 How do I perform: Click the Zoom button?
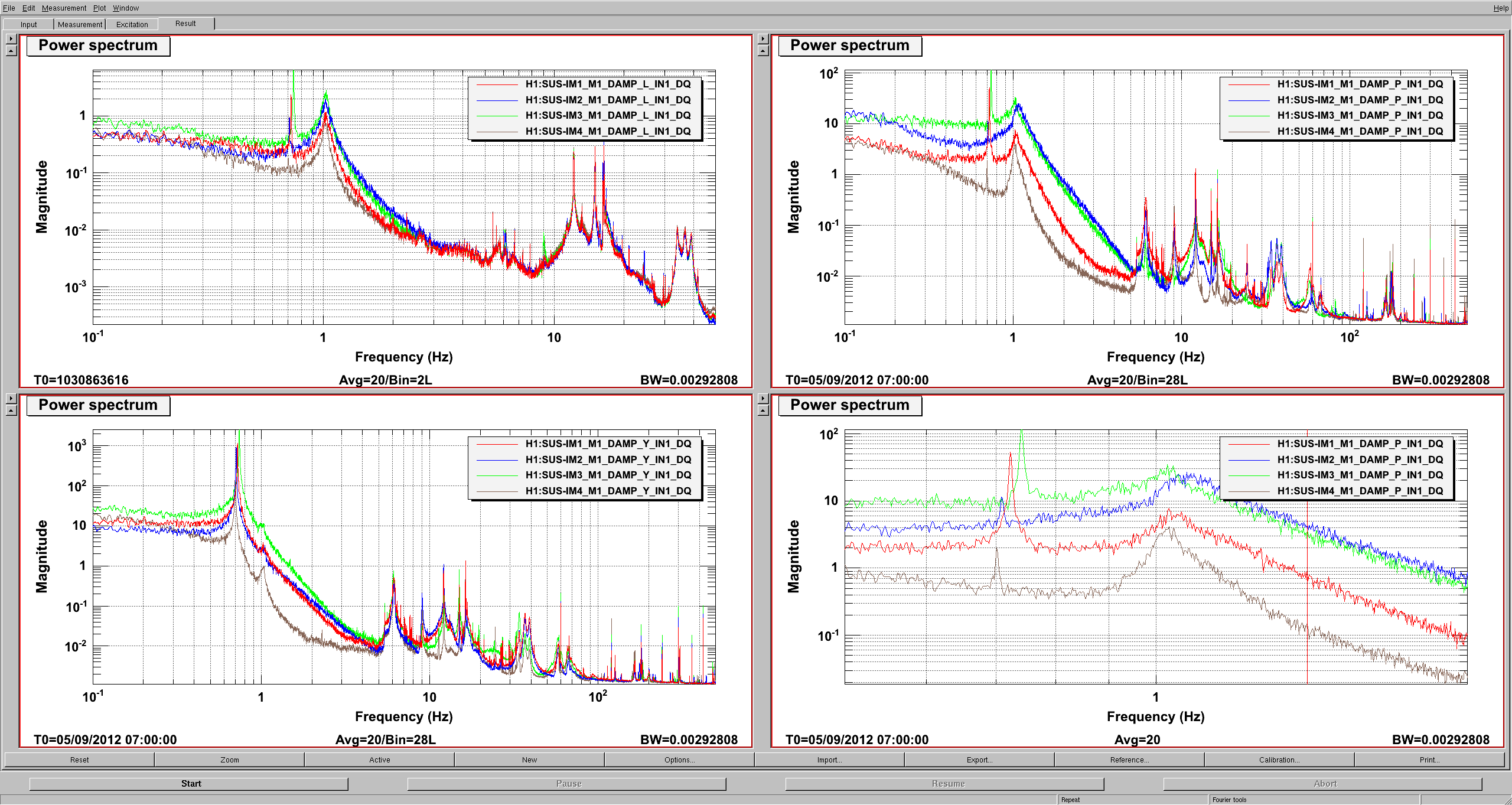230,760
